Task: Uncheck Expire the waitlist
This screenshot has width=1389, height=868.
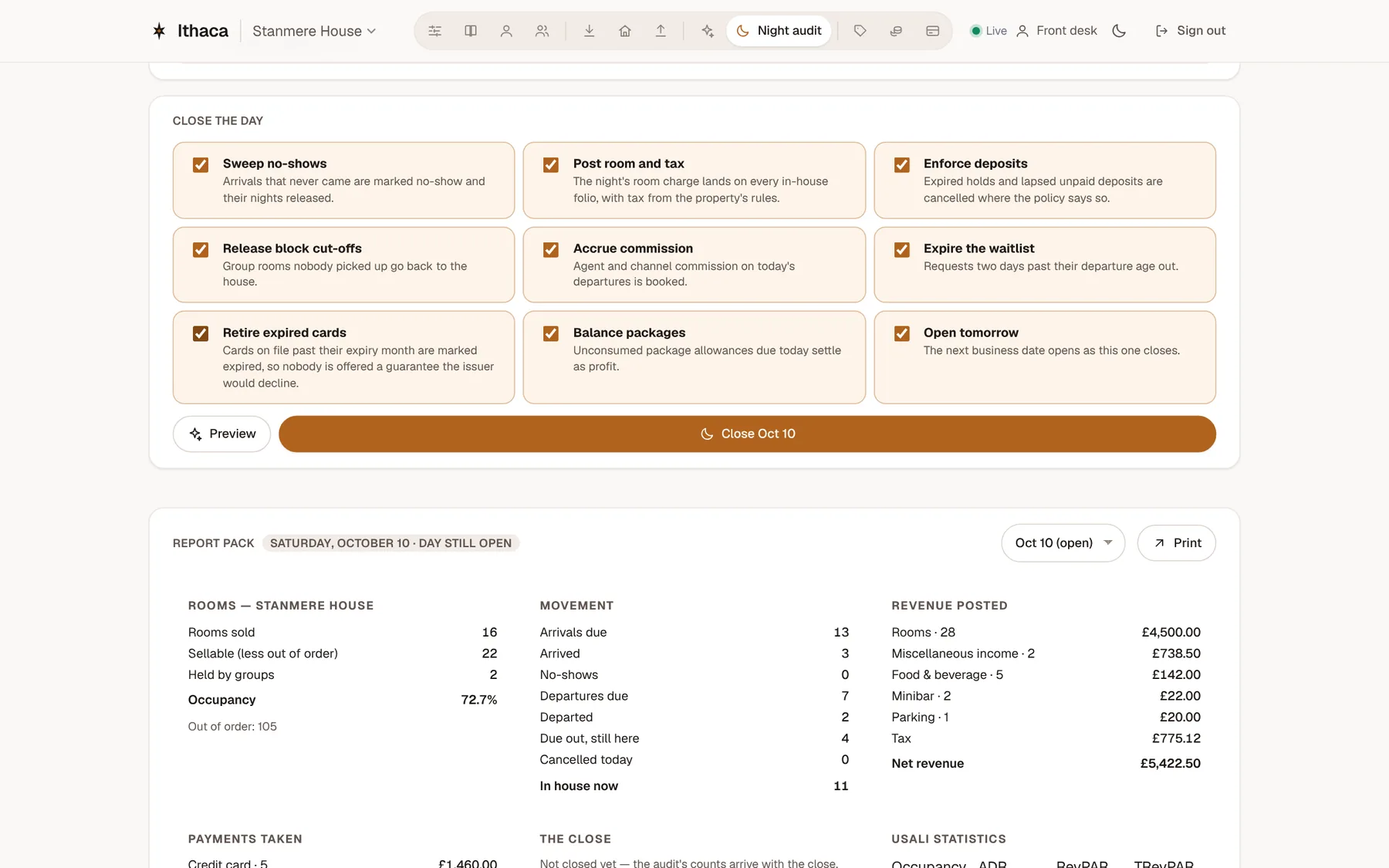Action: tap(901, 250)
